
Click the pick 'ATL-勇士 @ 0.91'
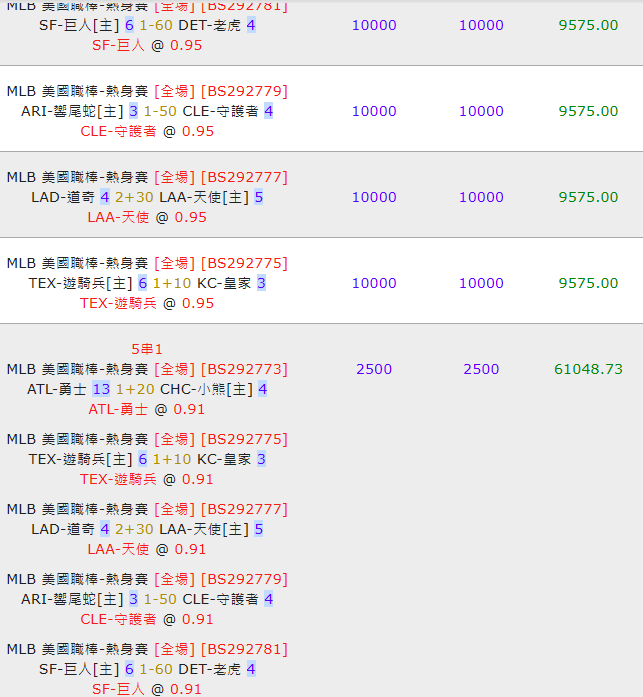point(147,409)
